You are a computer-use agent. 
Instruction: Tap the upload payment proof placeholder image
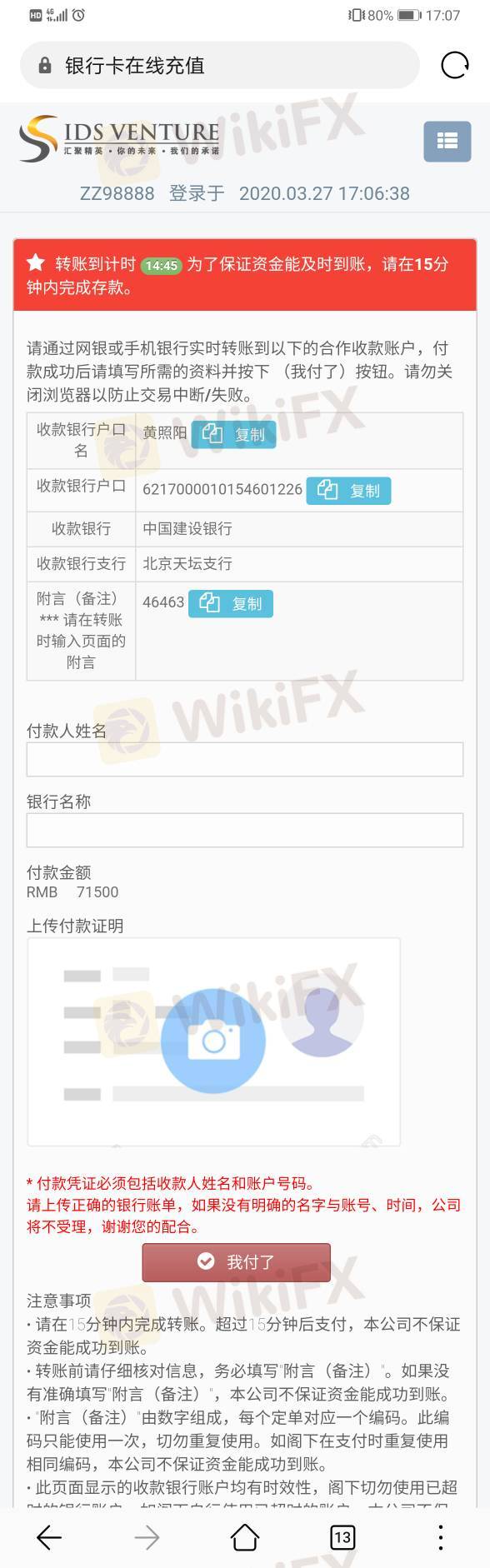[213, 1041]
